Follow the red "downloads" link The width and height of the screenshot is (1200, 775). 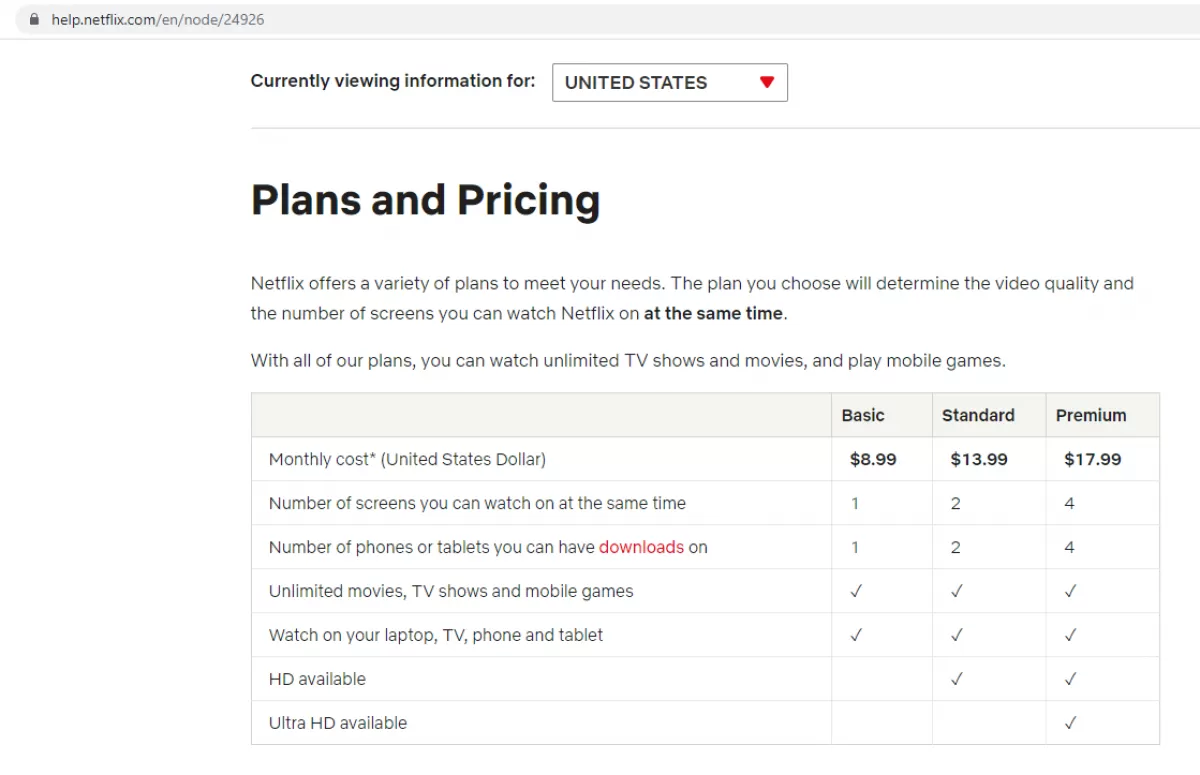641,547
